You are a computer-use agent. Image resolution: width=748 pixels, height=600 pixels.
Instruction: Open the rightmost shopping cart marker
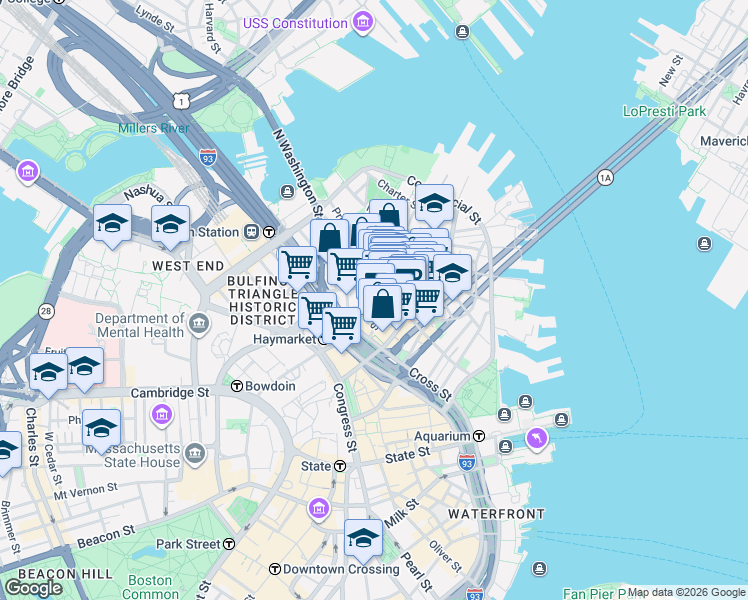click(427, 300)
